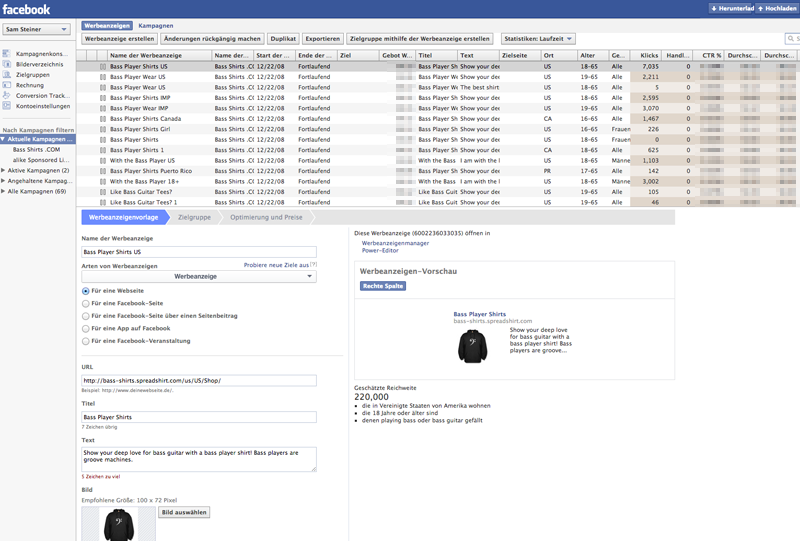The image size is (800, 541).
Task: Click the Conversion Track... sidebar icon
Action: click(x=6, y=95)
